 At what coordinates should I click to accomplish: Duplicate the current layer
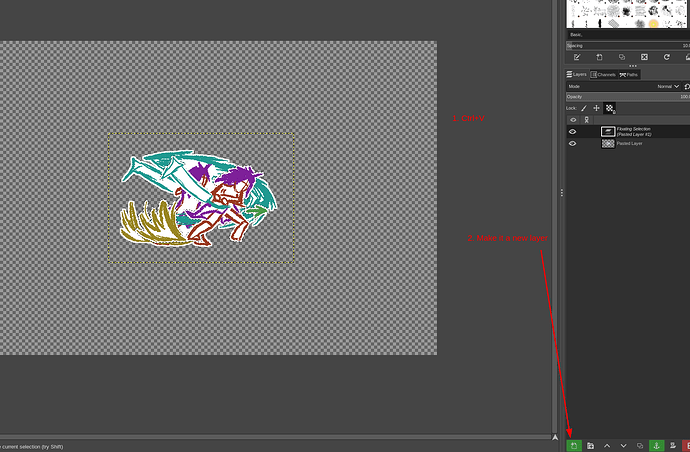pos(640,446)
